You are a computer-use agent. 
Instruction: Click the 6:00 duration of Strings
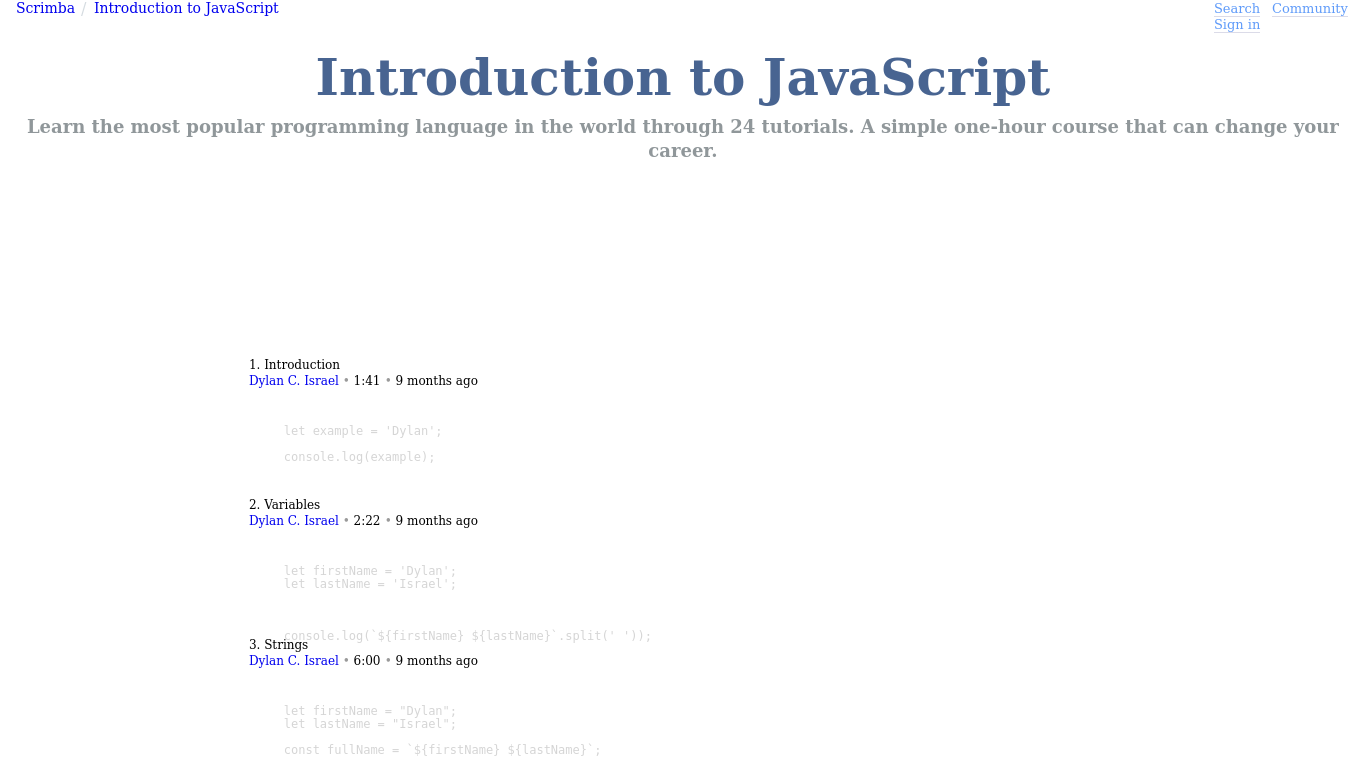366,661
